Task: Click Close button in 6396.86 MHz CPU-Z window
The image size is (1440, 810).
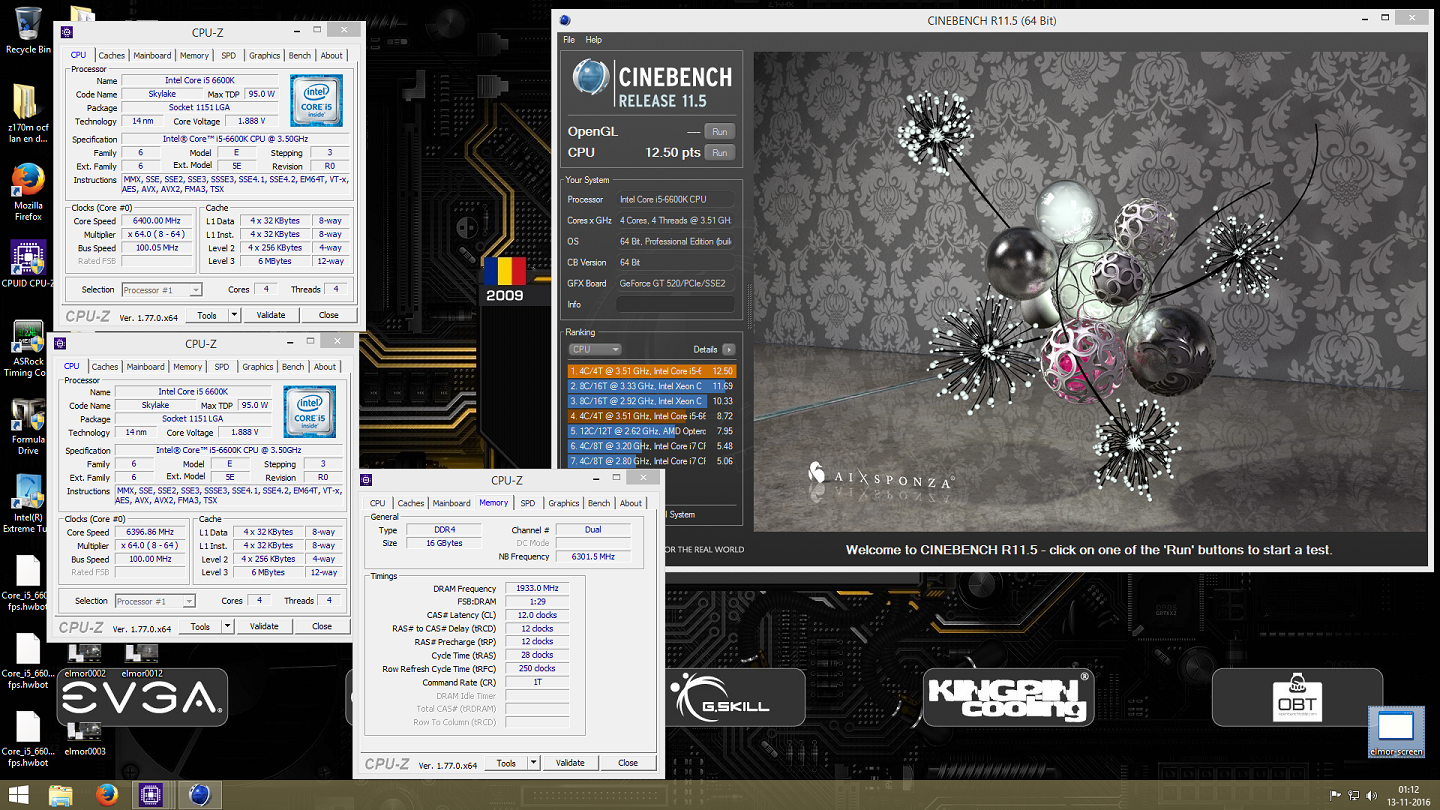Action: point(322,626)
